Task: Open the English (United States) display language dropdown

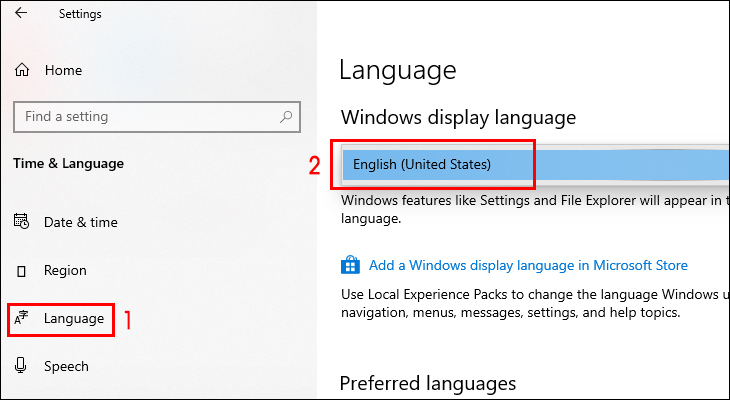Action: tap(535, 164)
